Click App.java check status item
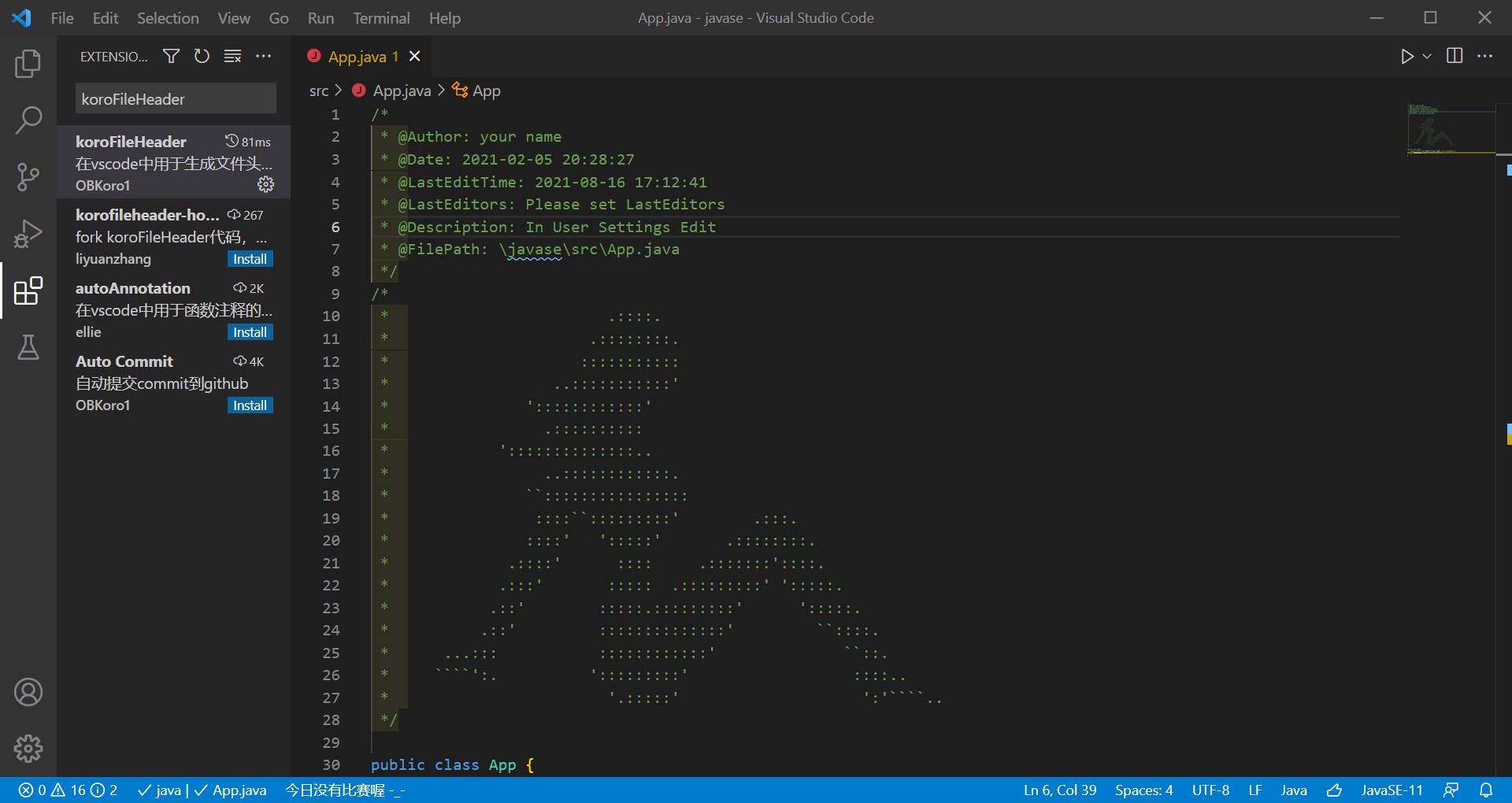Image resolution: width=1512 pixels, height=803 pixels. tap(230, 790)
